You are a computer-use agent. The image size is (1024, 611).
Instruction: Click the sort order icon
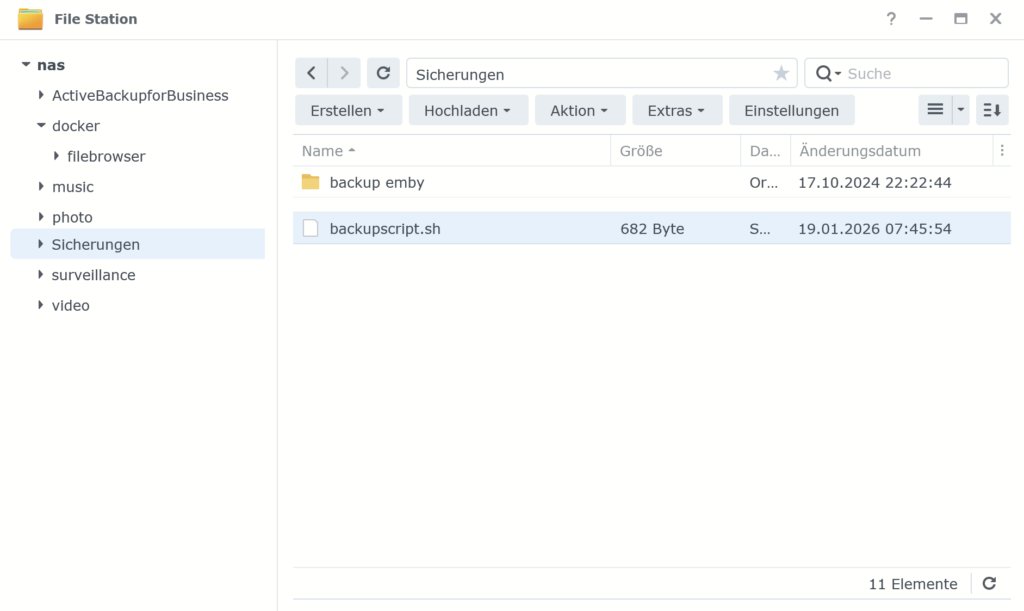point(992,110)
